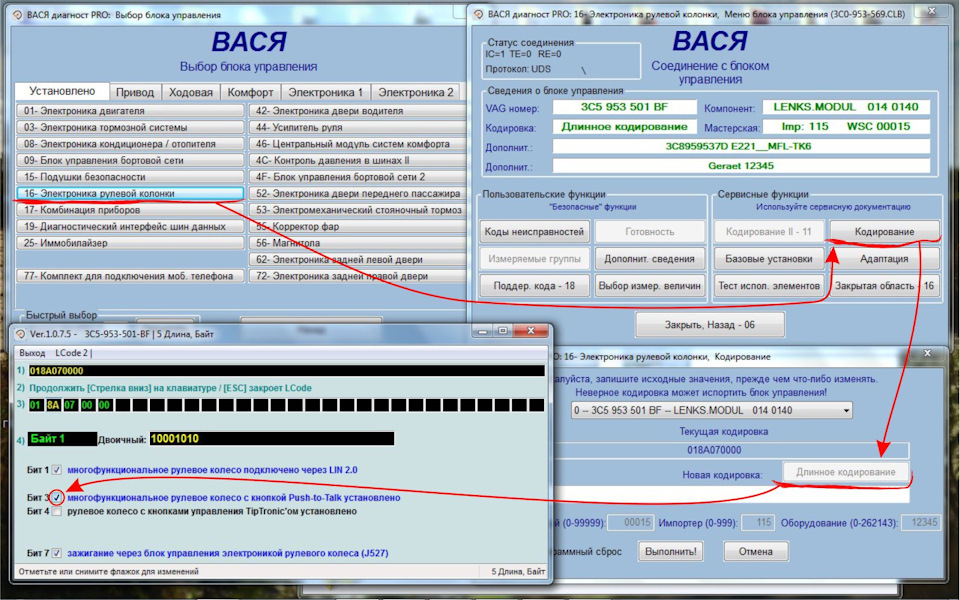Open 16- Электроника рулевой колонки
The width and height of the screenshot is (960, 600).
130,193
